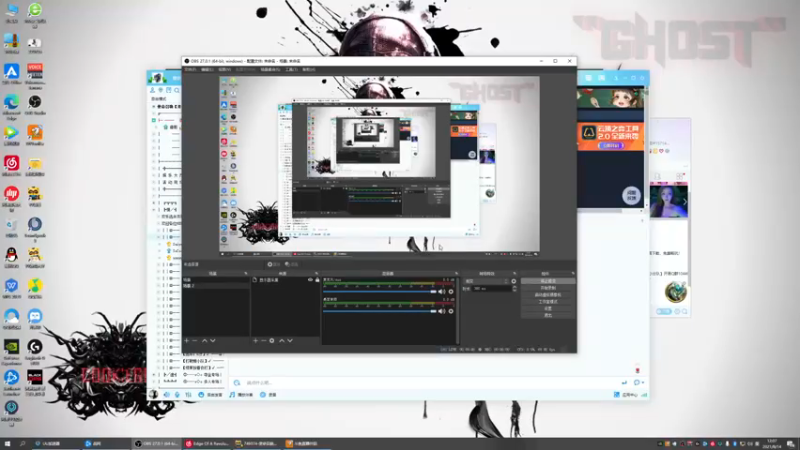The width and height of the screenshot is (800, 450).
Task: Toggle Studio Mode in OBS Controls
Action: tap(548, 302)
